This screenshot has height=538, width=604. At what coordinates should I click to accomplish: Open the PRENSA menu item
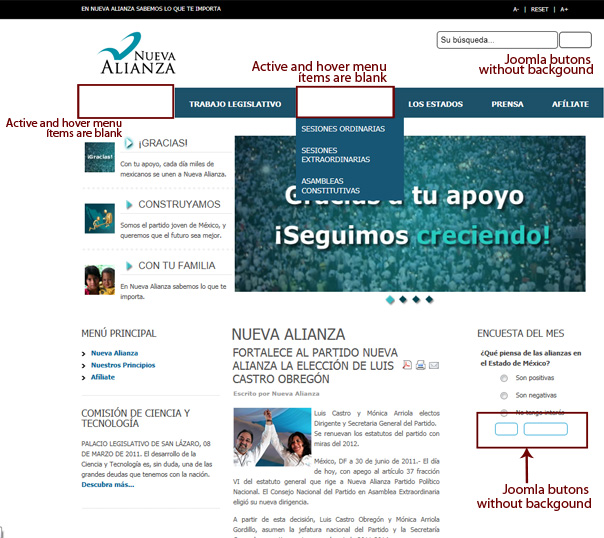click(x=507, y=104)
